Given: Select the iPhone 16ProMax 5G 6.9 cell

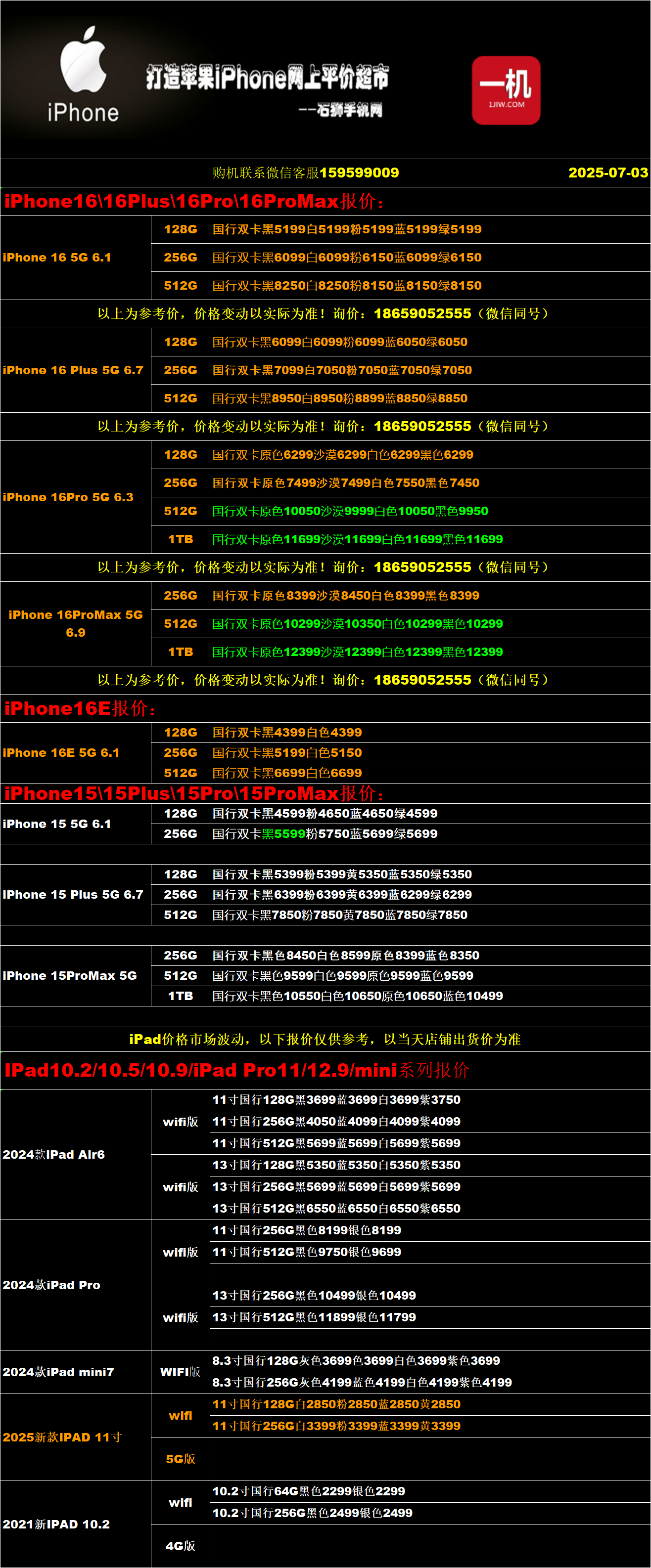Looking at the screenshot, I should click(x=76, y=624).
